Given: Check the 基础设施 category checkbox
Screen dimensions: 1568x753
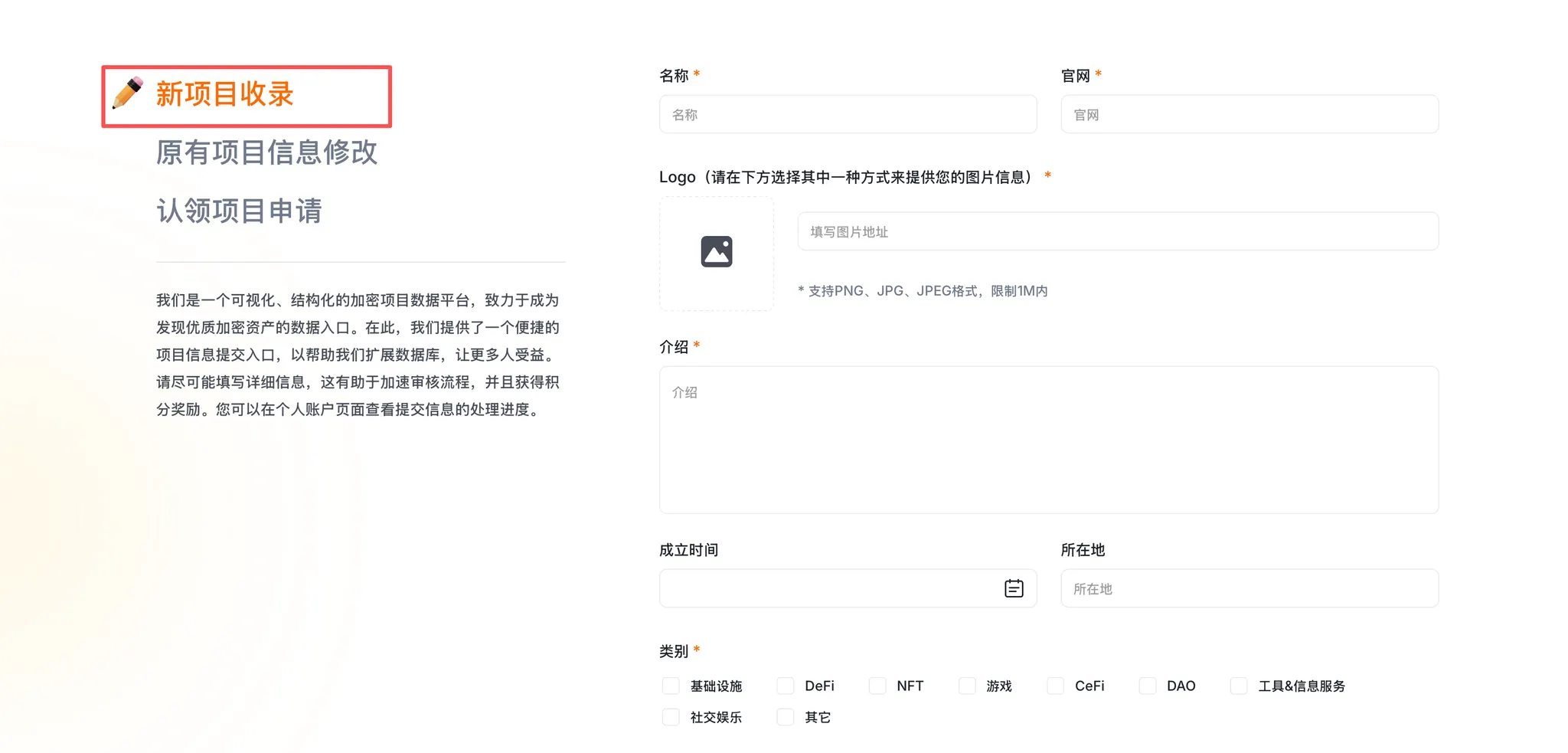Looking at the screenshot, I should tap(671, 686).
